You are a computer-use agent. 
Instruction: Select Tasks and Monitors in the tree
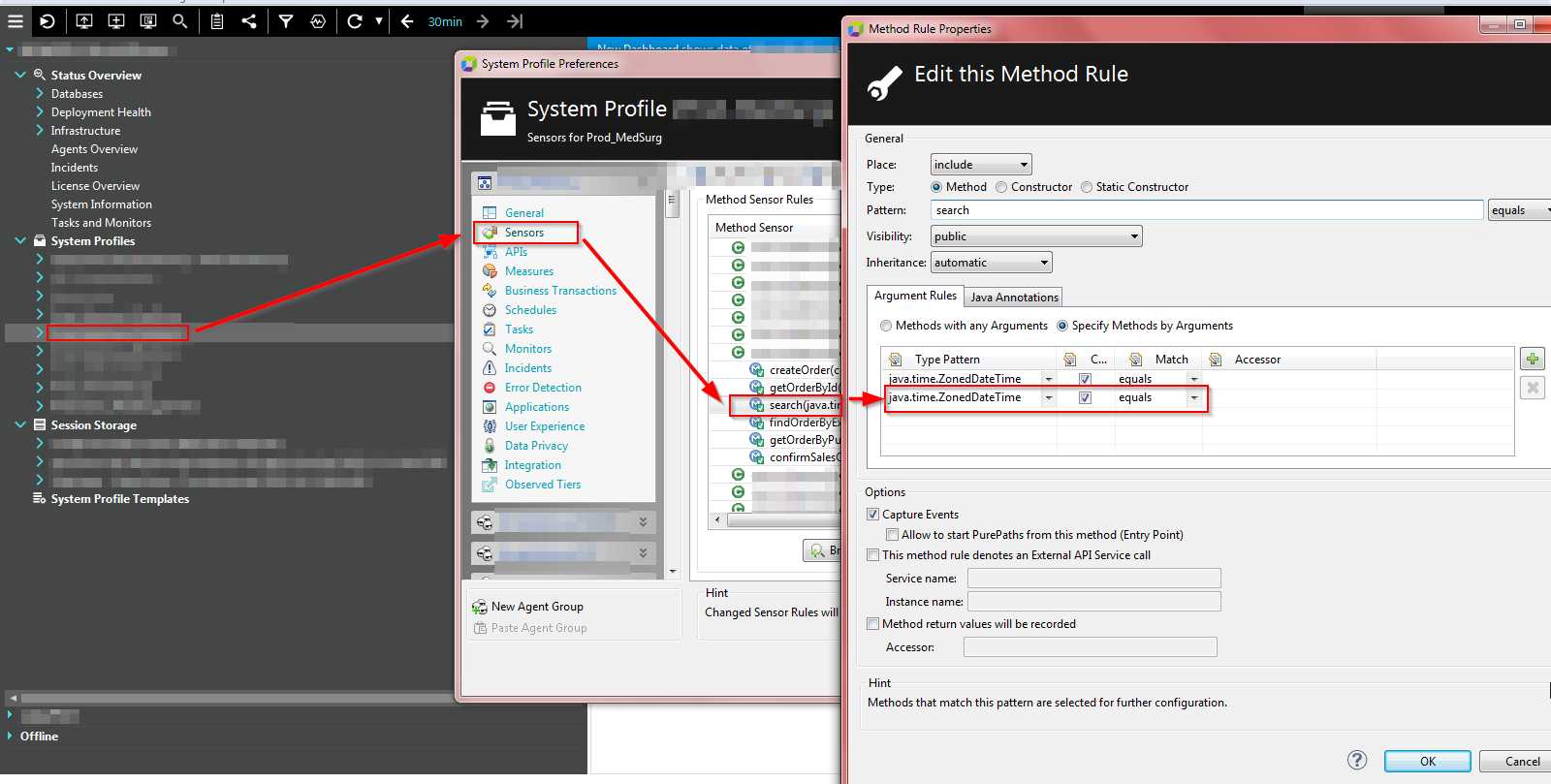tap(101, 223)
